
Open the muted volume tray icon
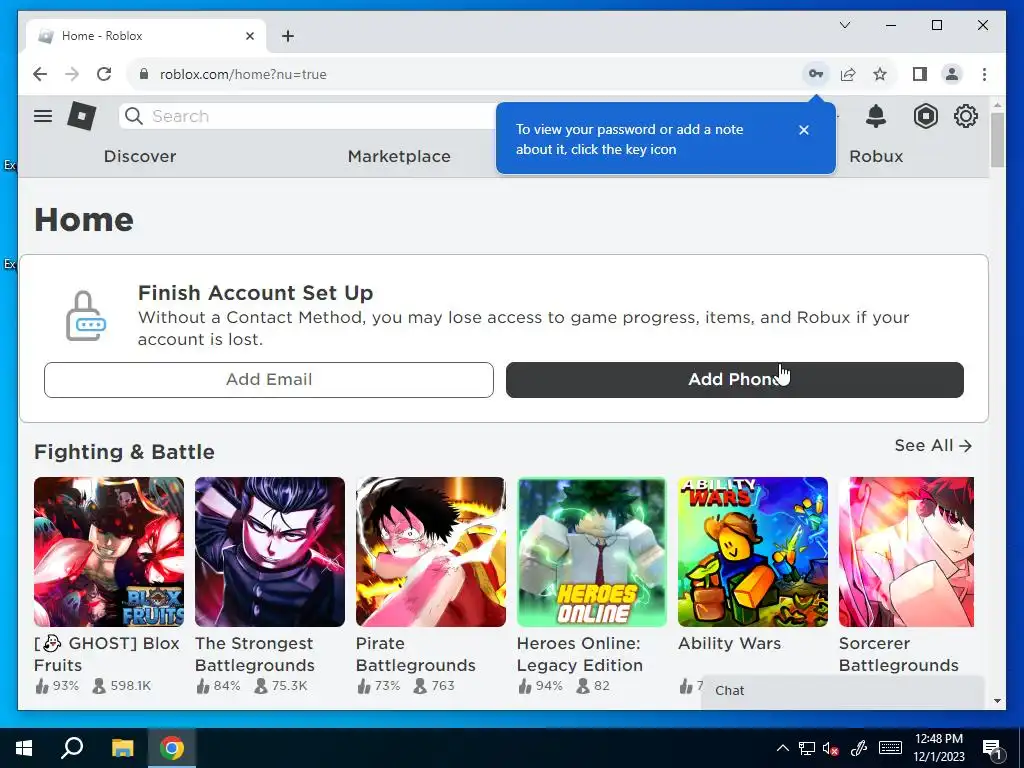[x=831, y=748]
